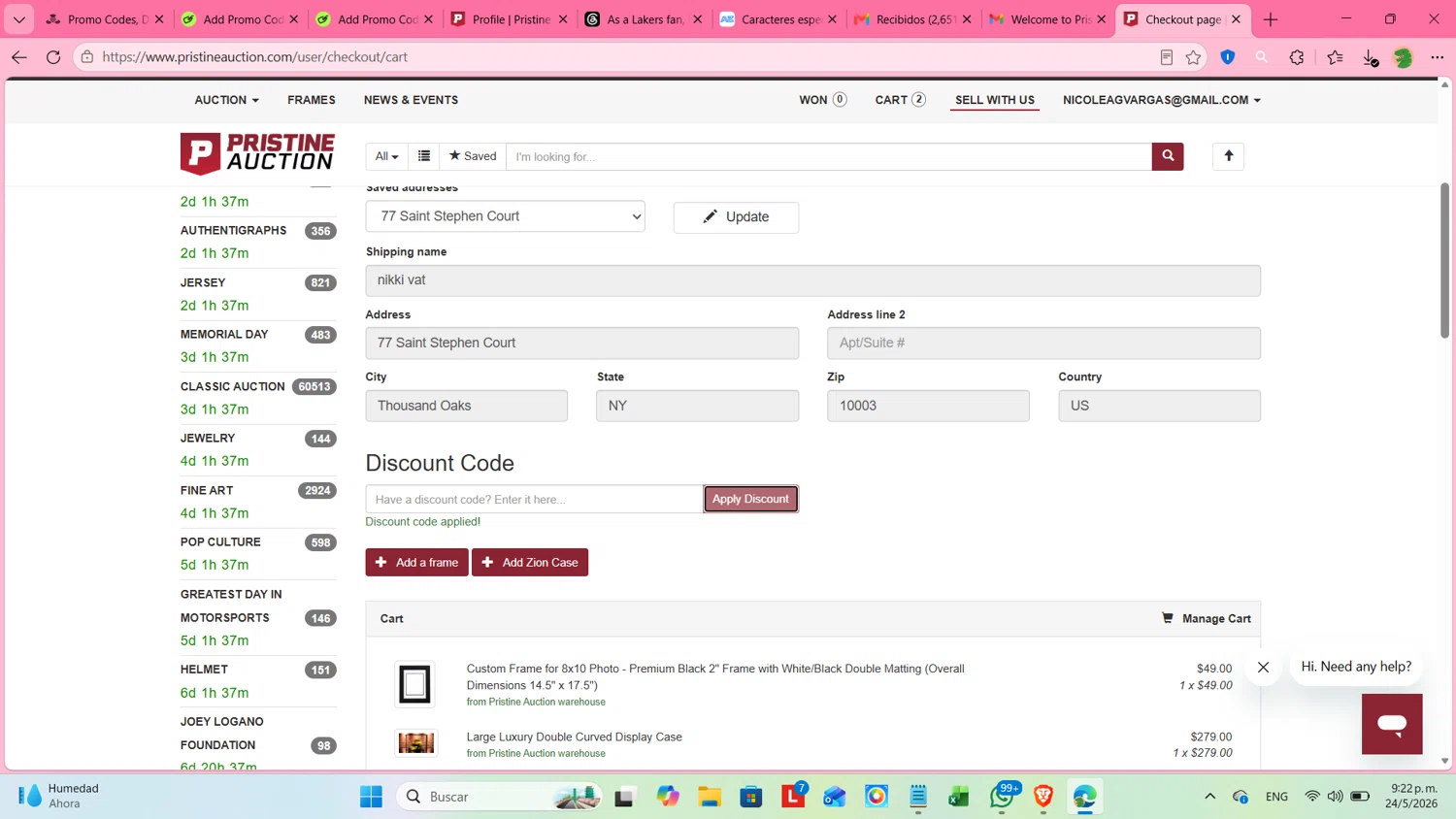Open Microsoft Store from taskbar

751,797
